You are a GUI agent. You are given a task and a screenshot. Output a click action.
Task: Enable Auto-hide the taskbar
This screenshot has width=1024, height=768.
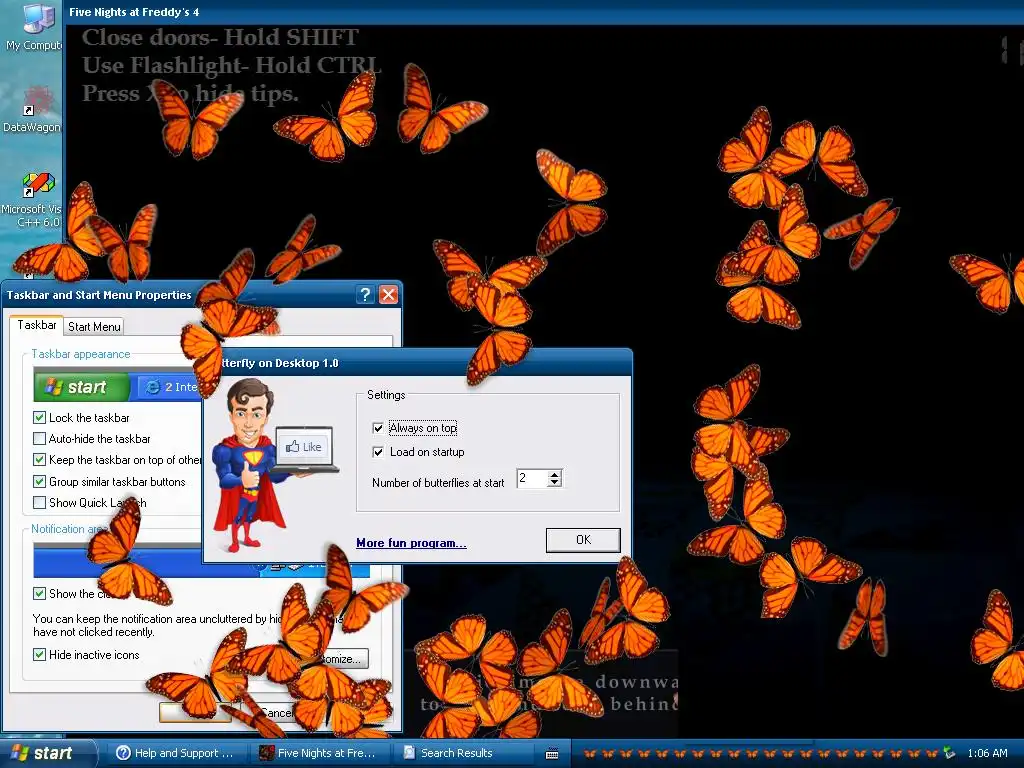tap(39, 438)
